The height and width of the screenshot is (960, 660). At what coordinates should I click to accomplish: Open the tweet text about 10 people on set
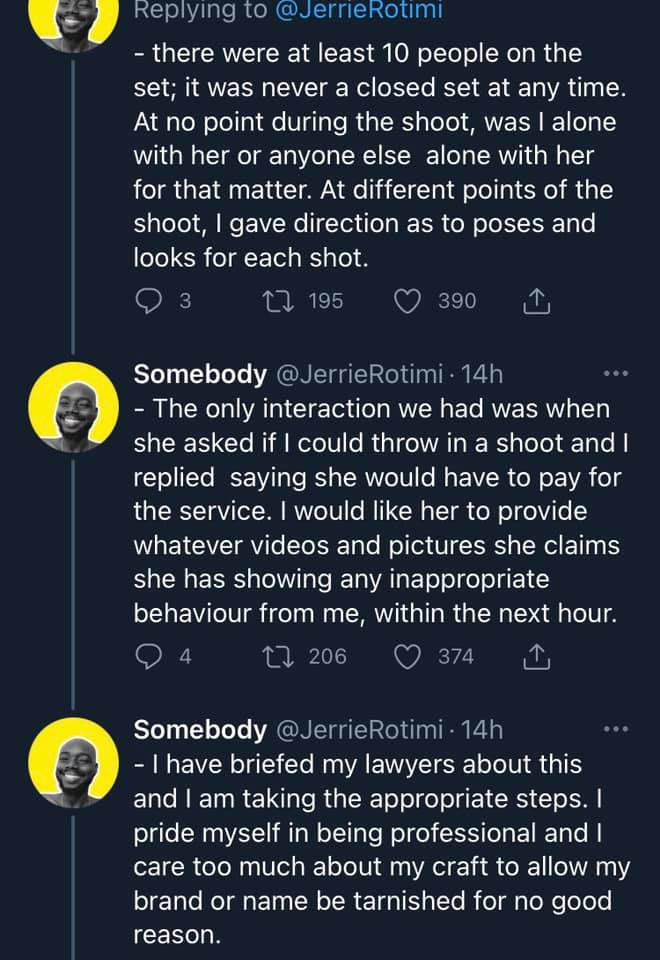coord(380,155)
